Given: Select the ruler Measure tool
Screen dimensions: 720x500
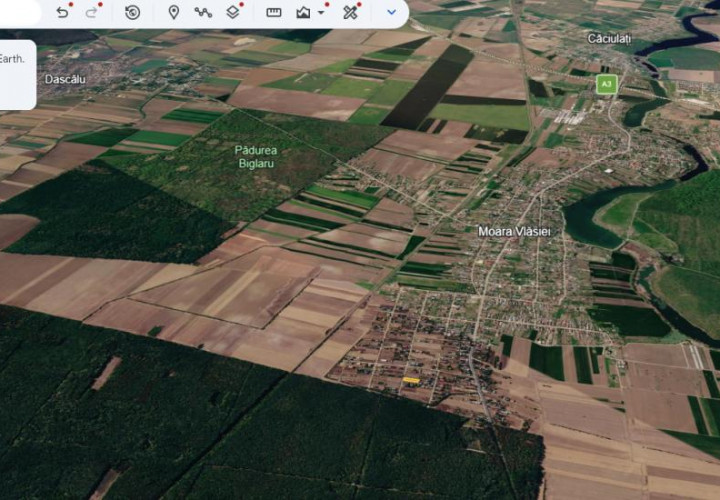Looking at the screenshot, I should pyautogui.click(x=274, y=12).
